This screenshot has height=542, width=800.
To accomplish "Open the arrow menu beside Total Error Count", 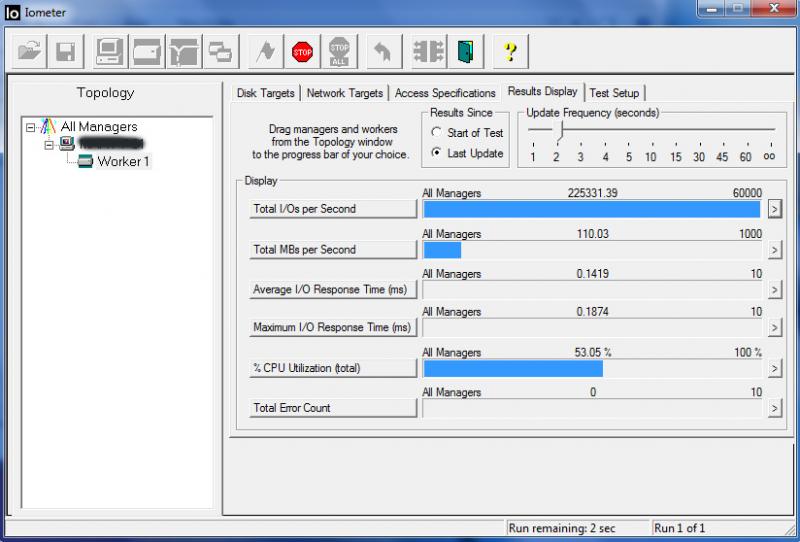I will point(774,408).
